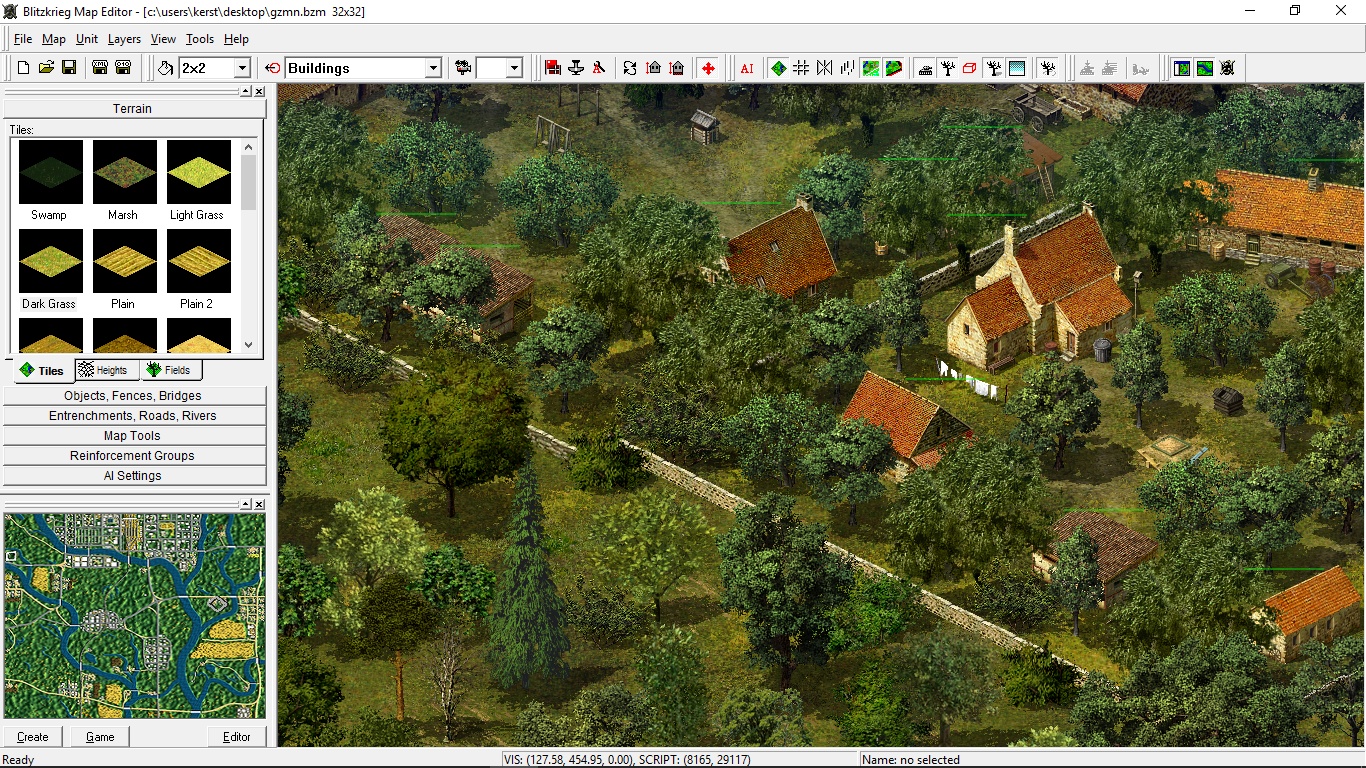Expand the AI Settings section

coord(133,476)
